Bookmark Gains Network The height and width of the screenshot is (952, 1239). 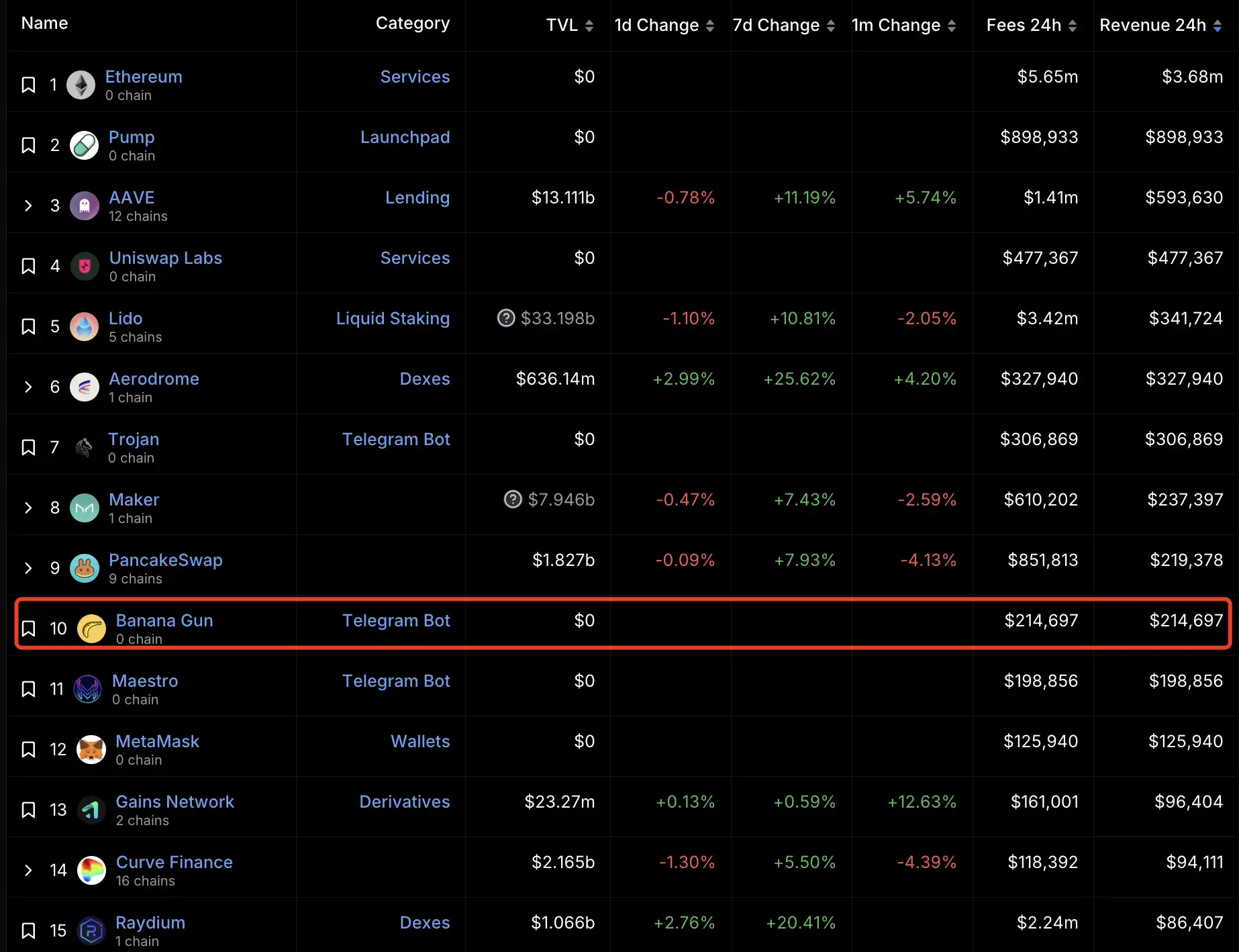28,810
